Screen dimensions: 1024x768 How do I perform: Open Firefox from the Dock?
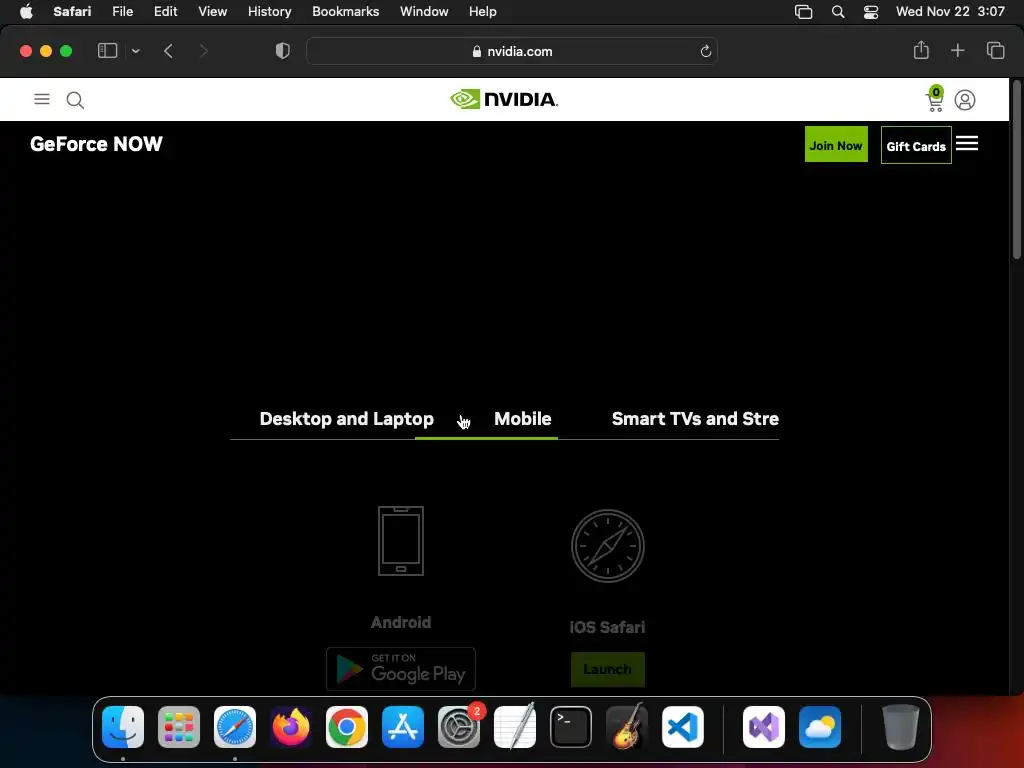click(291, 727)
